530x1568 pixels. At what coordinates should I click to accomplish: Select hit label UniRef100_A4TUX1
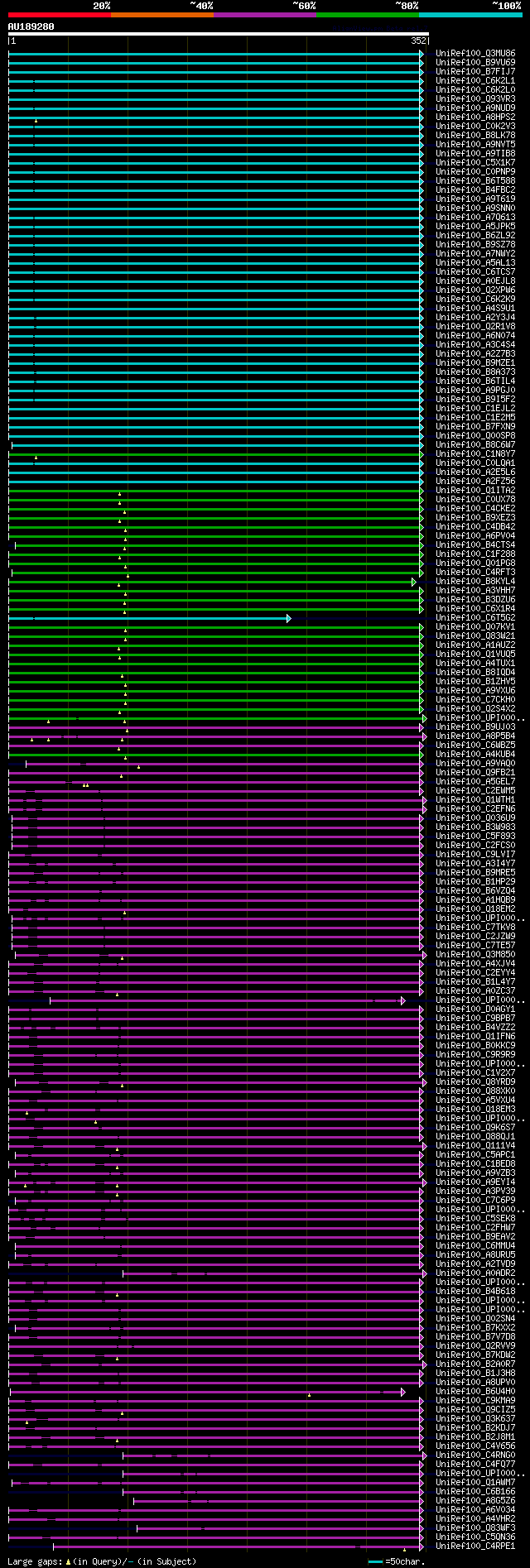(475, 663)
